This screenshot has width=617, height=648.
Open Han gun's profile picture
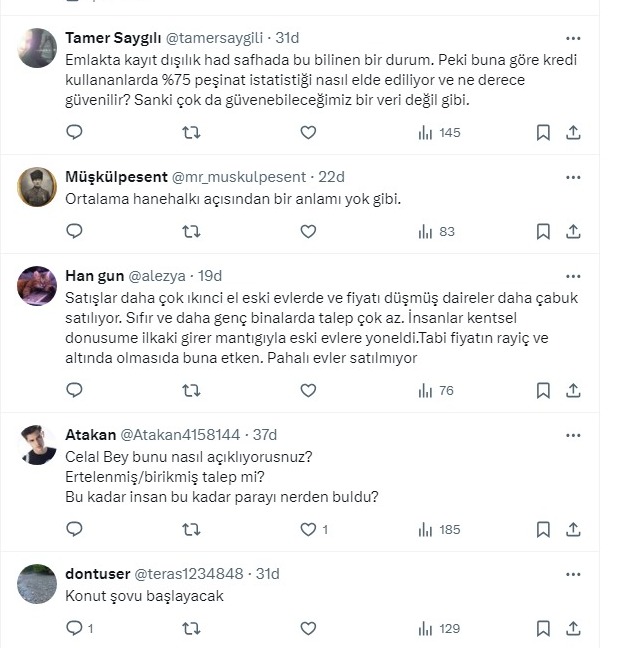point(37,286)
